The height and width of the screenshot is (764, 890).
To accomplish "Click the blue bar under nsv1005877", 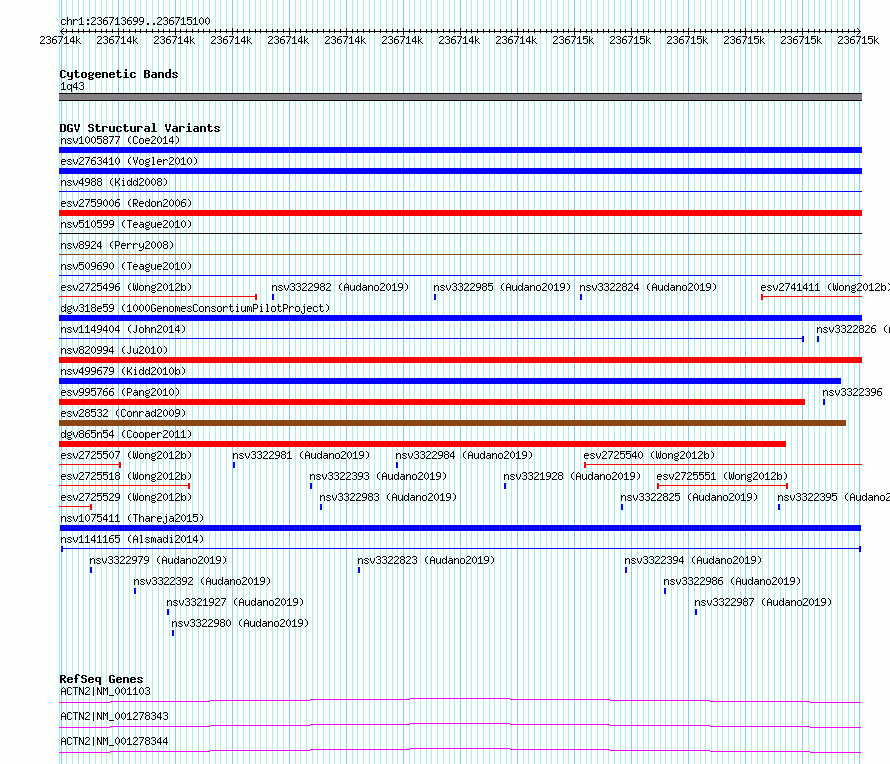I will (x=460, y=150).
